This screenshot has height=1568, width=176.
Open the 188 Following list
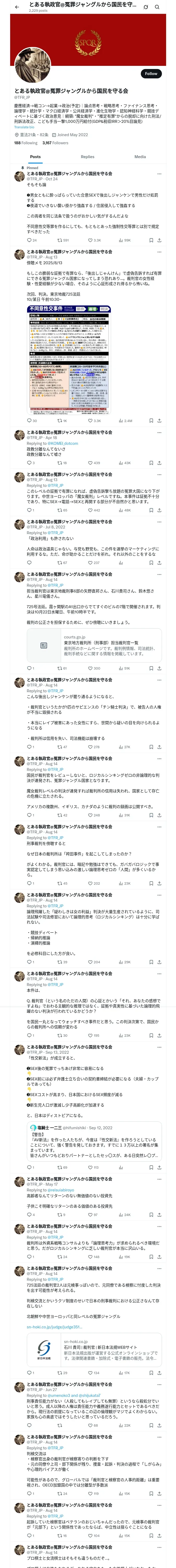pos(26,143)
